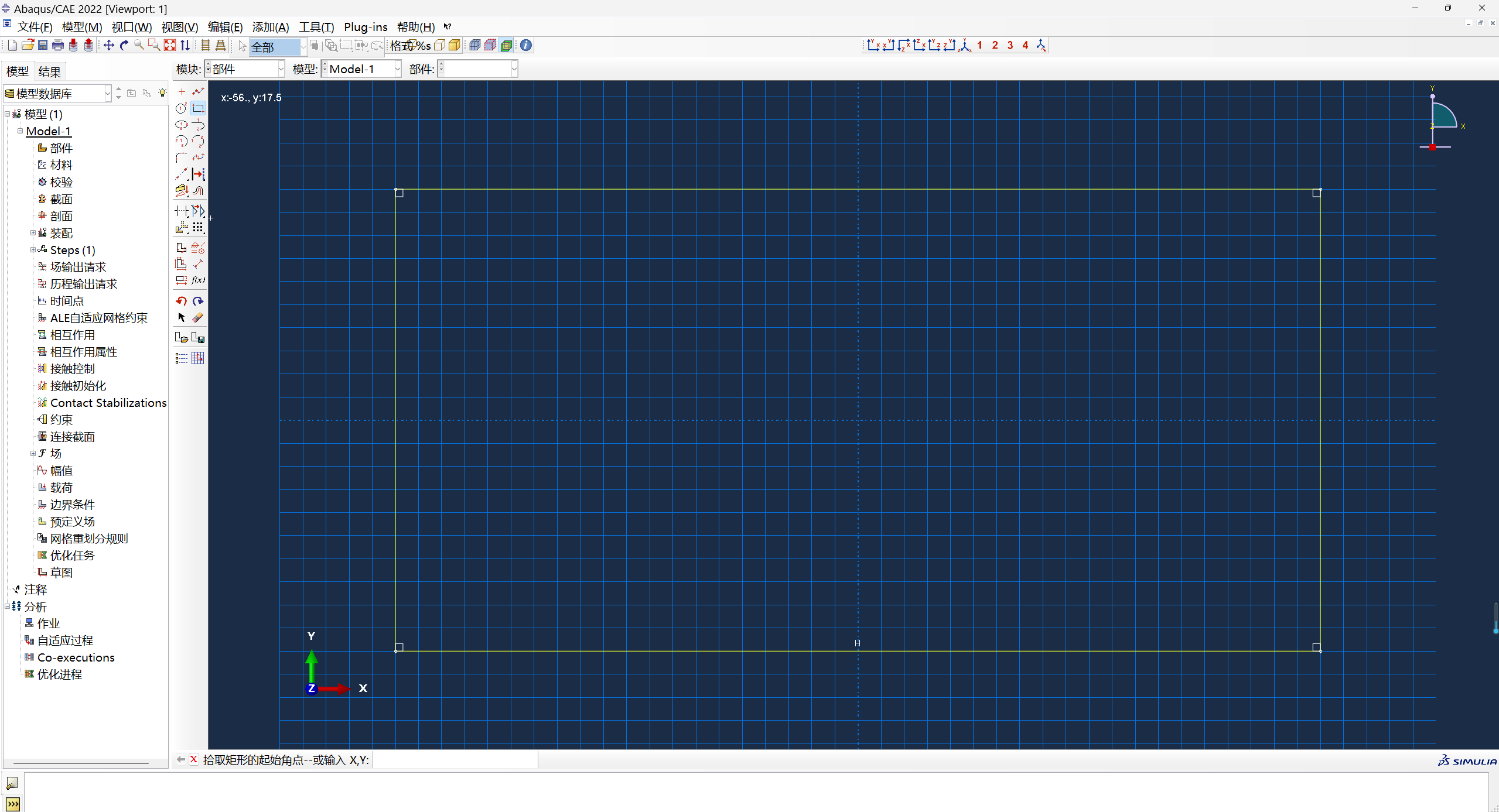This screenshot has height=812, width=1499.
Task: Click the model tree horizontal scrollbar
Action: point(81,763)
